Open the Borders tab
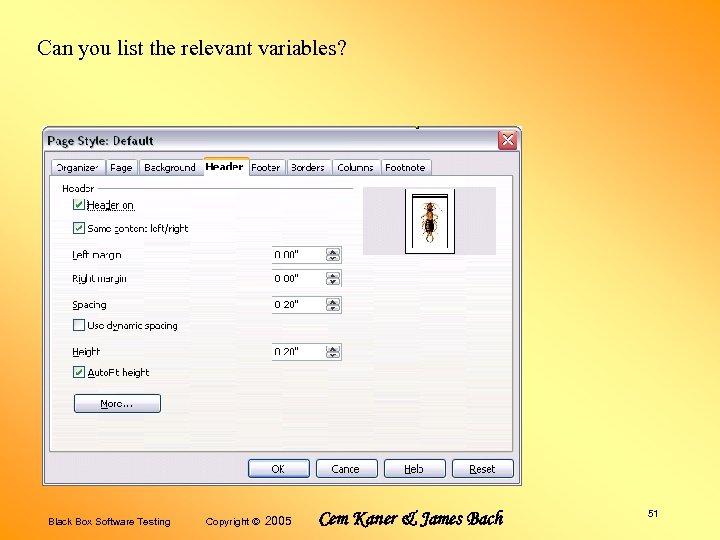Image resolution: width=720 pixels, height=540 pixels. (308, 168)
